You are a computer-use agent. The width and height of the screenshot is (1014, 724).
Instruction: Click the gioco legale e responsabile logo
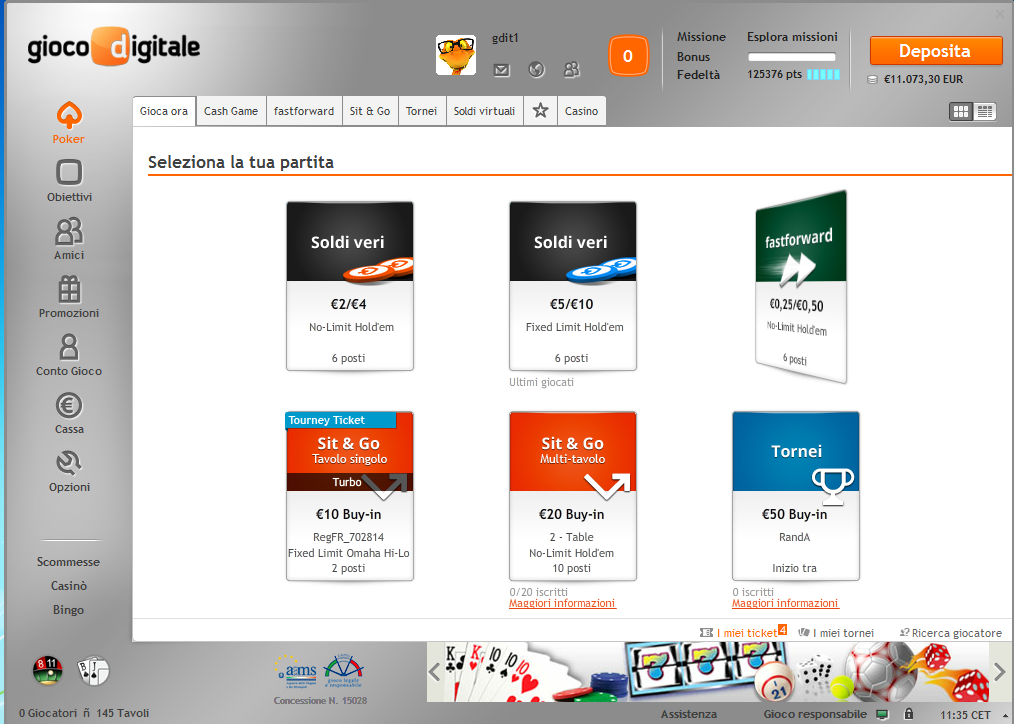pos(343,670)
